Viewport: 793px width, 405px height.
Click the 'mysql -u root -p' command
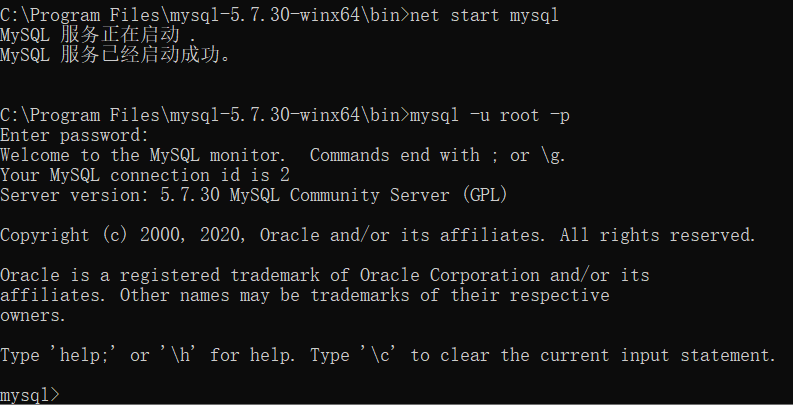[490, 115]
